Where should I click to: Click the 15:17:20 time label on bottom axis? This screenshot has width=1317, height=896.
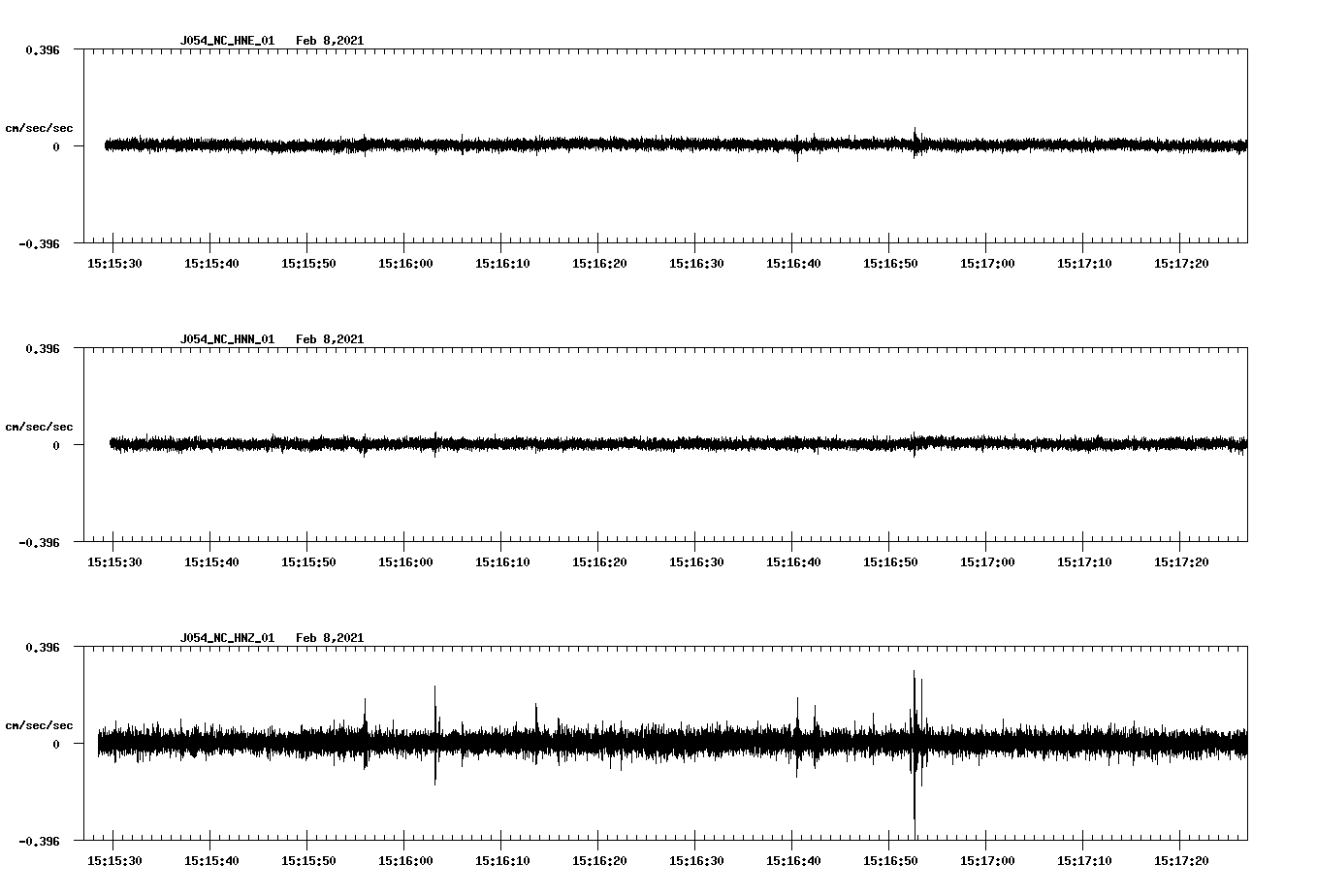(1184, 858)
